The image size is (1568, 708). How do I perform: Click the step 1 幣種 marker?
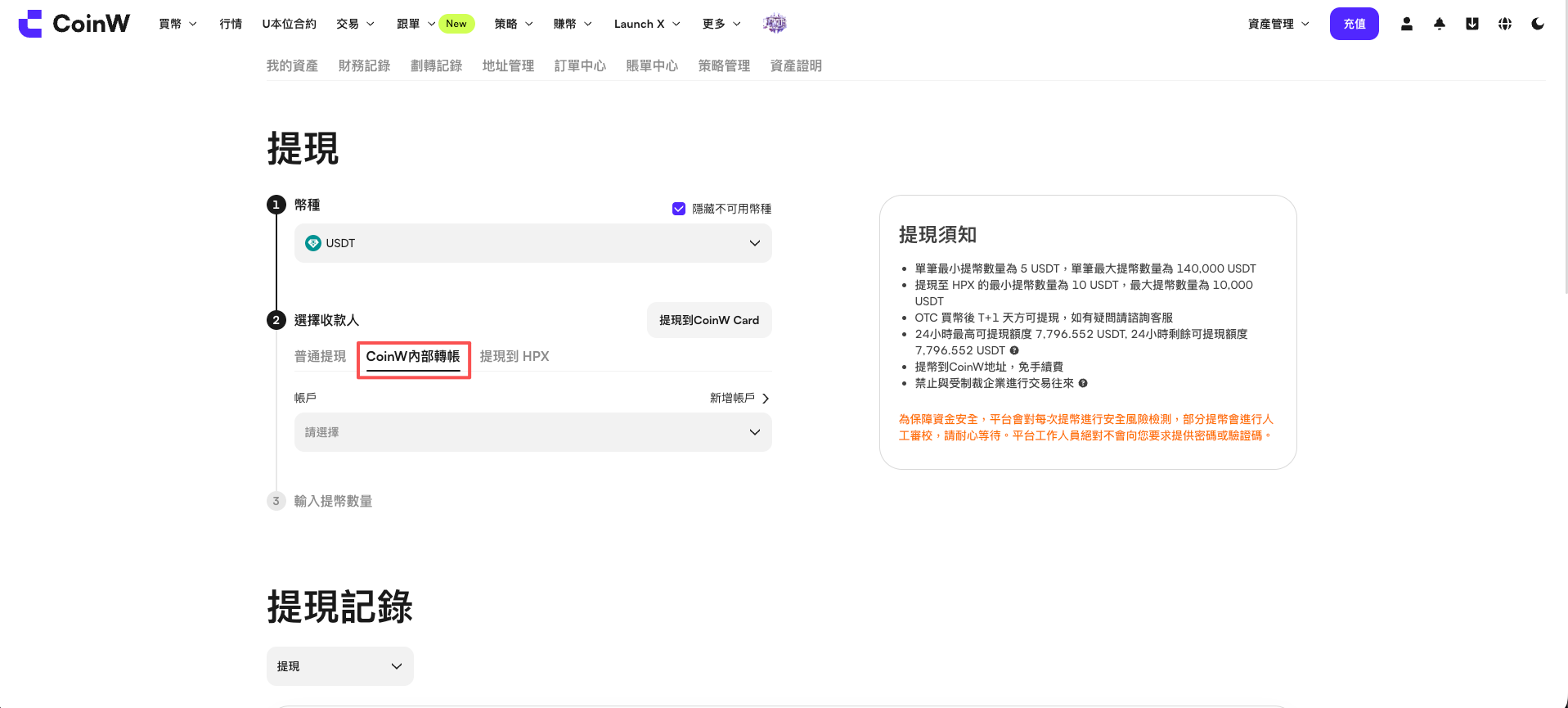(x=276, y=205)
